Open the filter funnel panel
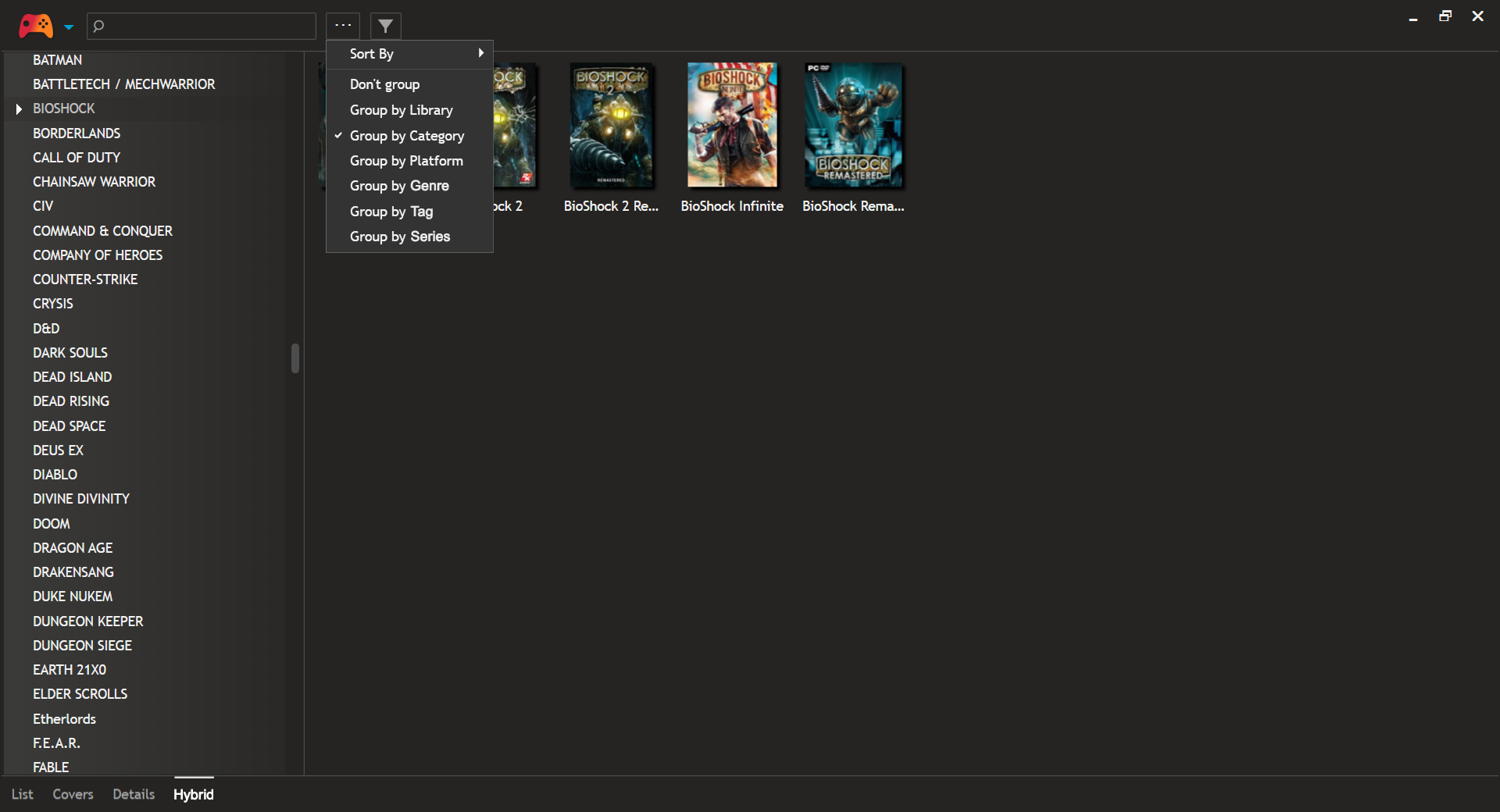This screenshot has width=1500, height=812. tap(385, 26)
